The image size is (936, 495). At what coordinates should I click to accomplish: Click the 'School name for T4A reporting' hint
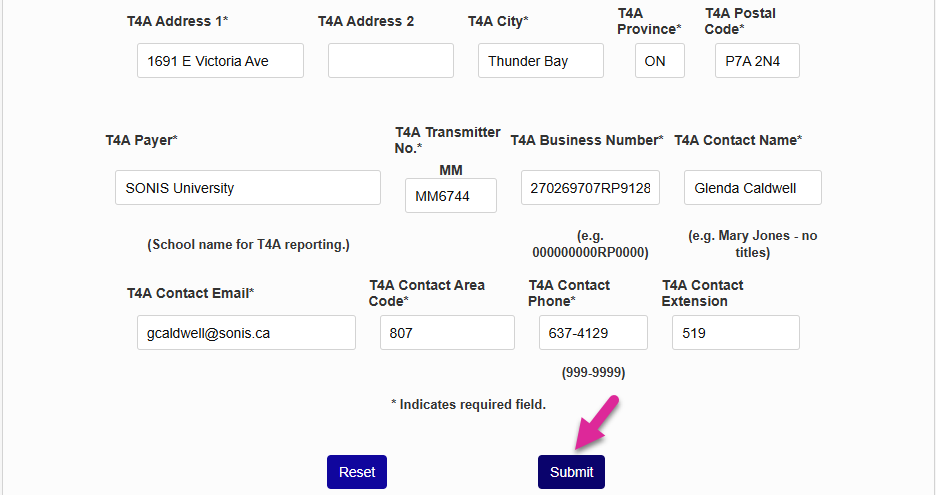tap(248, 245)
